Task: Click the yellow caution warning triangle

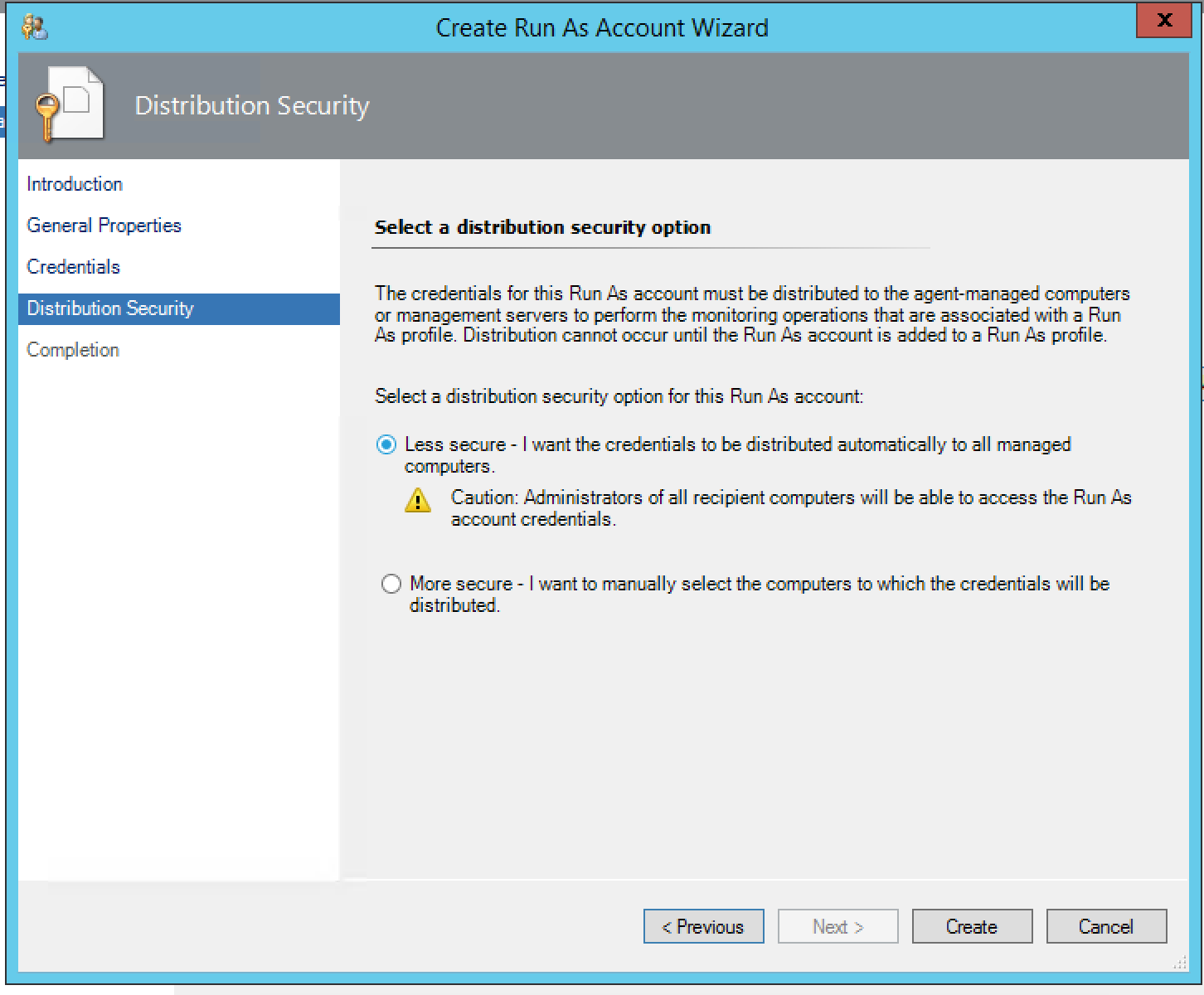Action: tap(418, 501)
